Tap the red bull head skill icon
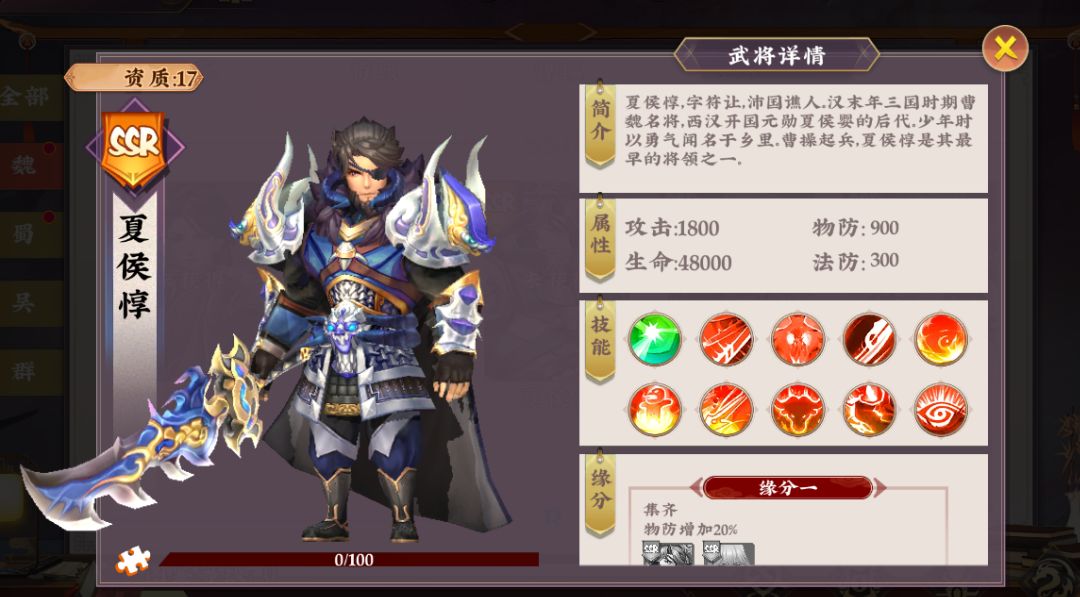This screenshot has height=597, width=1080. pos(798,410)
